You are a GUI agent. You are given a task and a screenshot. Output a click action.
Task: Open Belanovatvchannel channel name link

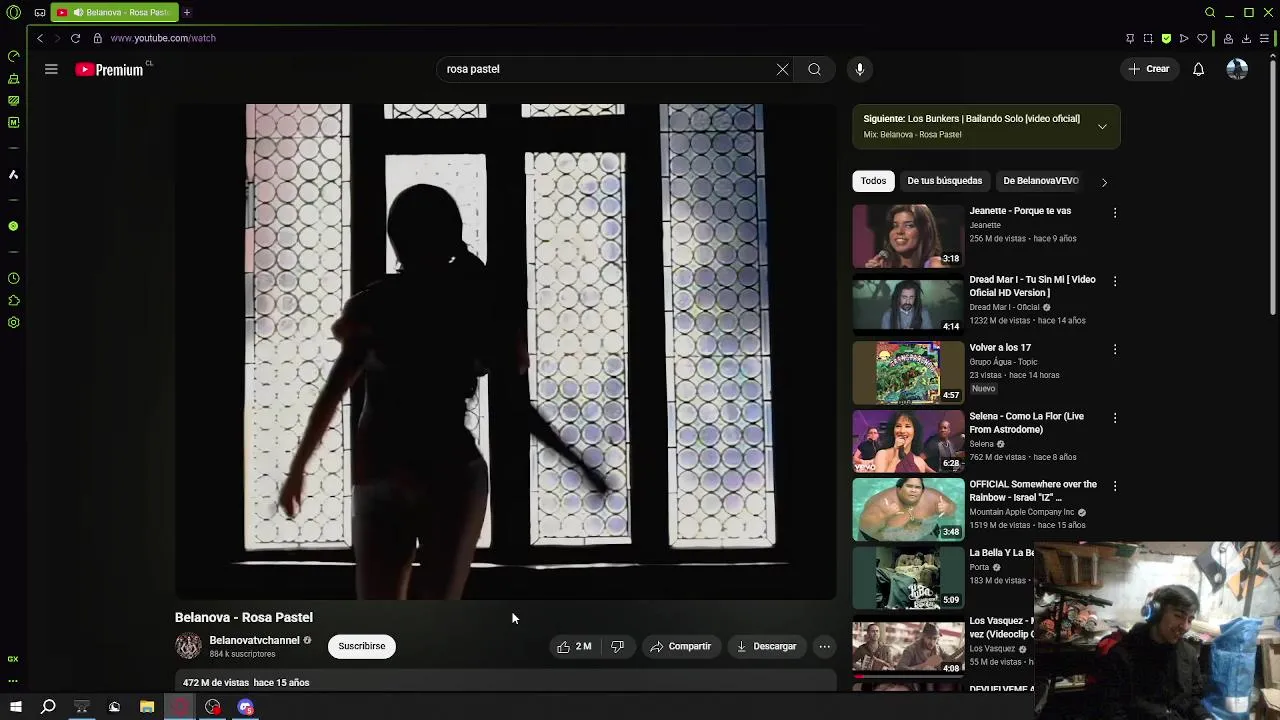click(254, 640)
